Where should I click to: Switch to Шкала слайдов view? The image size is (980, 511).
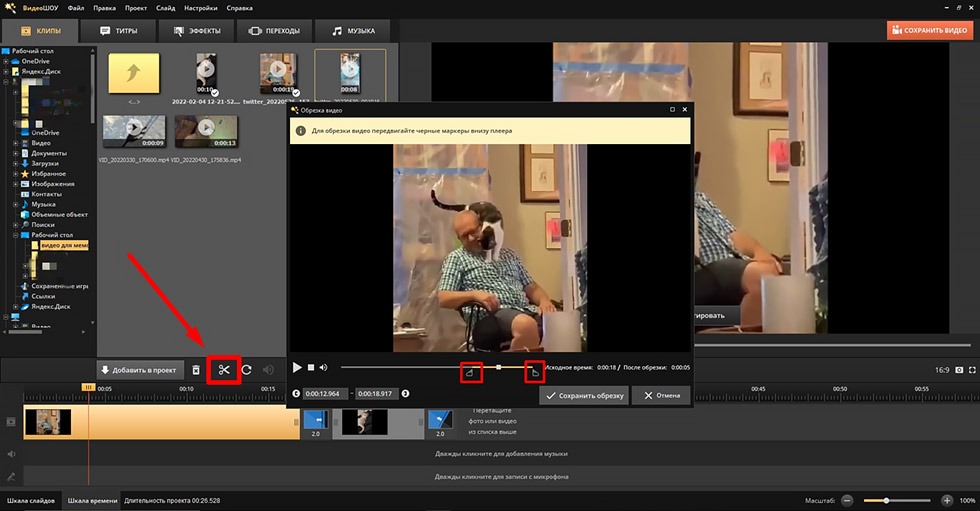point(31,500)
